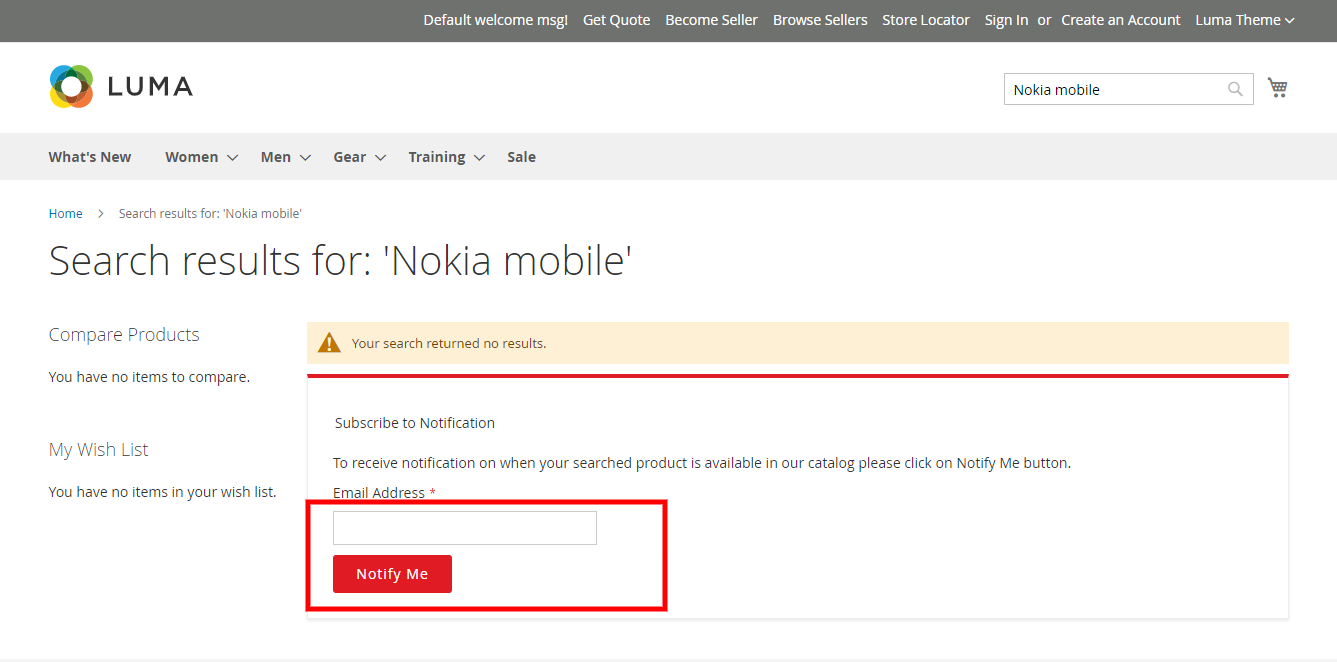Click 'You have no items to compare.' text

click(x=150, y=377)
